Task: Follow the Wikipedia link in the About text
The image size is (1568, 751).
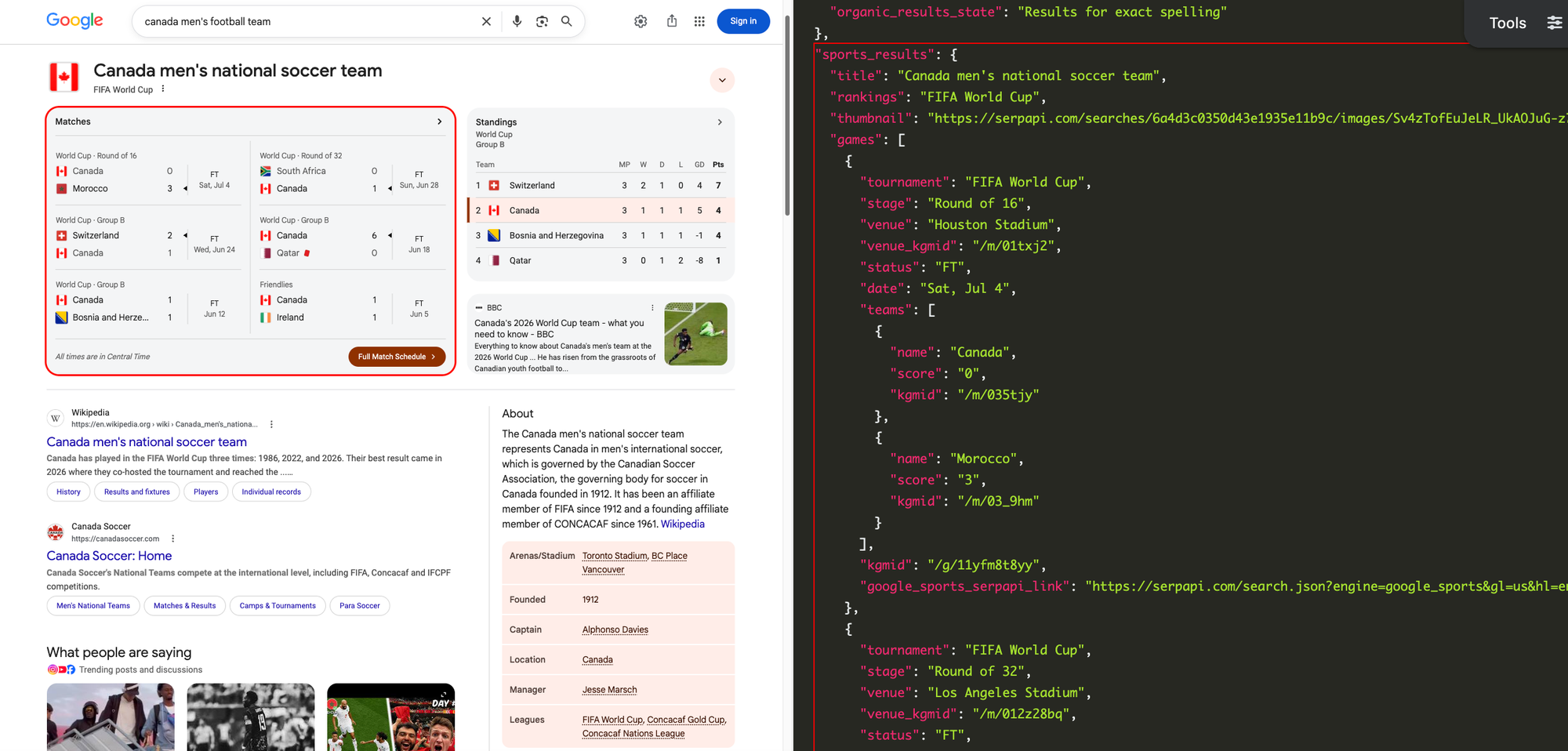Action: click(683, 524)
